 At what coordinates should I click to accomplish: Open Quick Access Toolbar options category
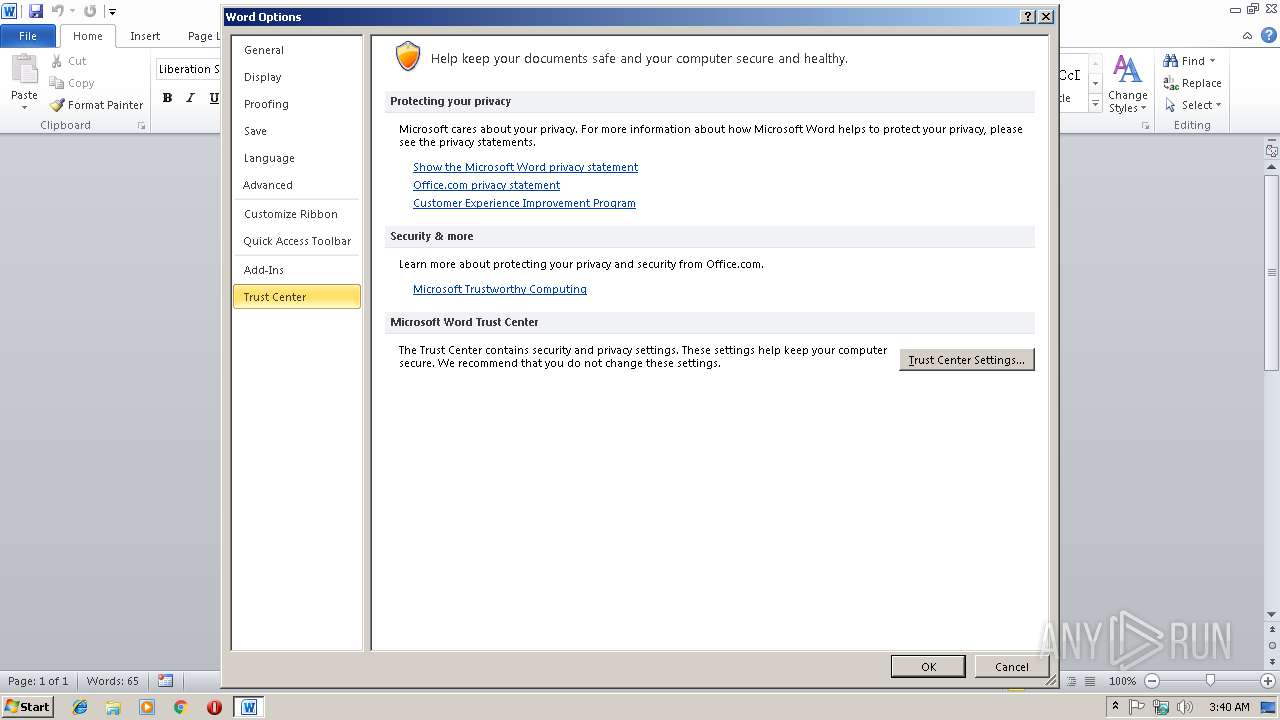[297, 241]
